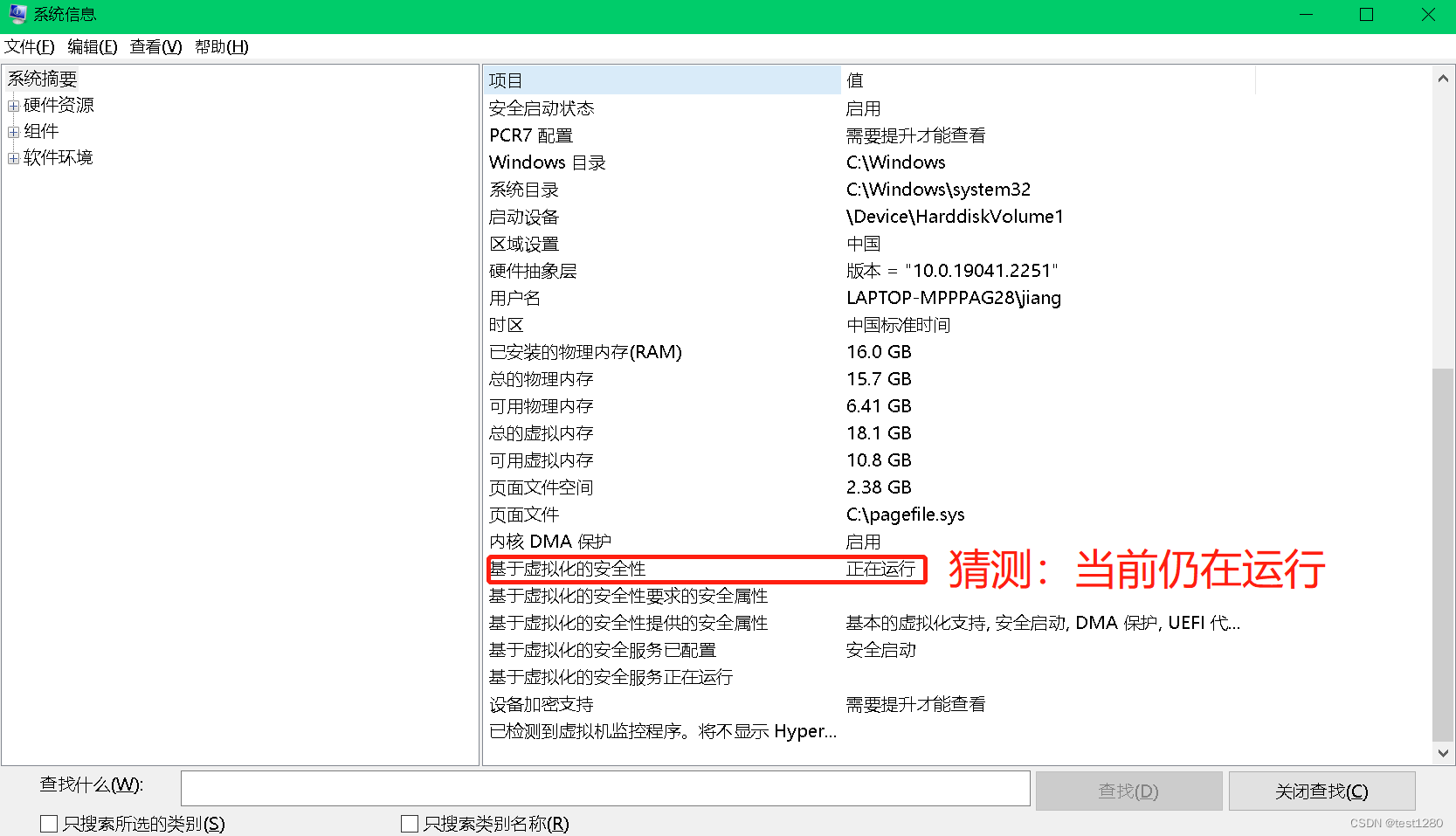Enable the 只搜索类别名称 checkbox
This screenshot has height=836, width=1456.
point(409,822)
